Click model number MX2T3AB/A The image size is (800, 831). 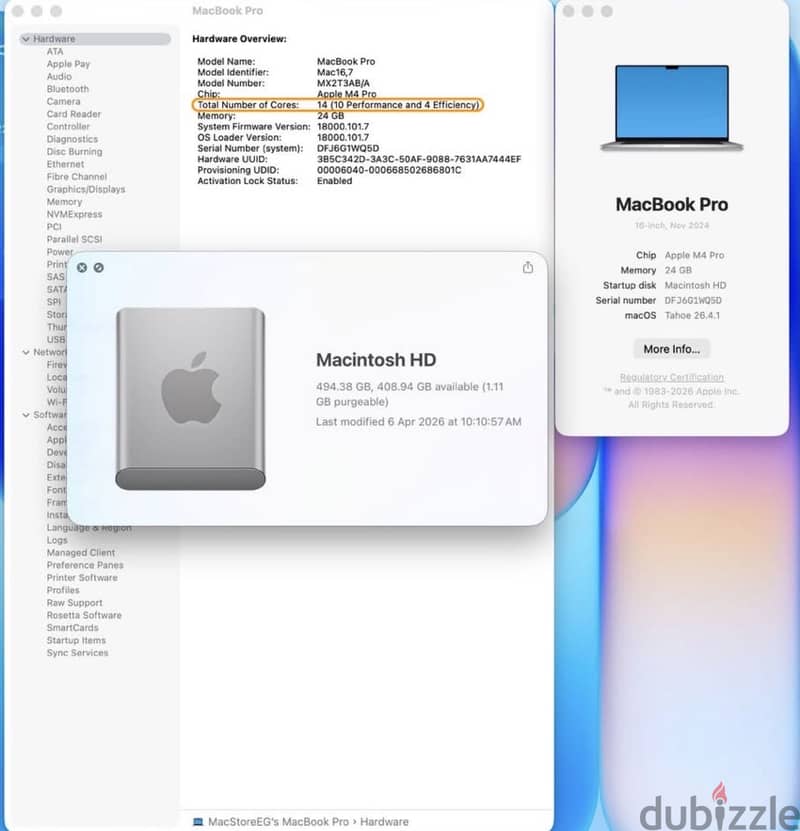(343, 83)
